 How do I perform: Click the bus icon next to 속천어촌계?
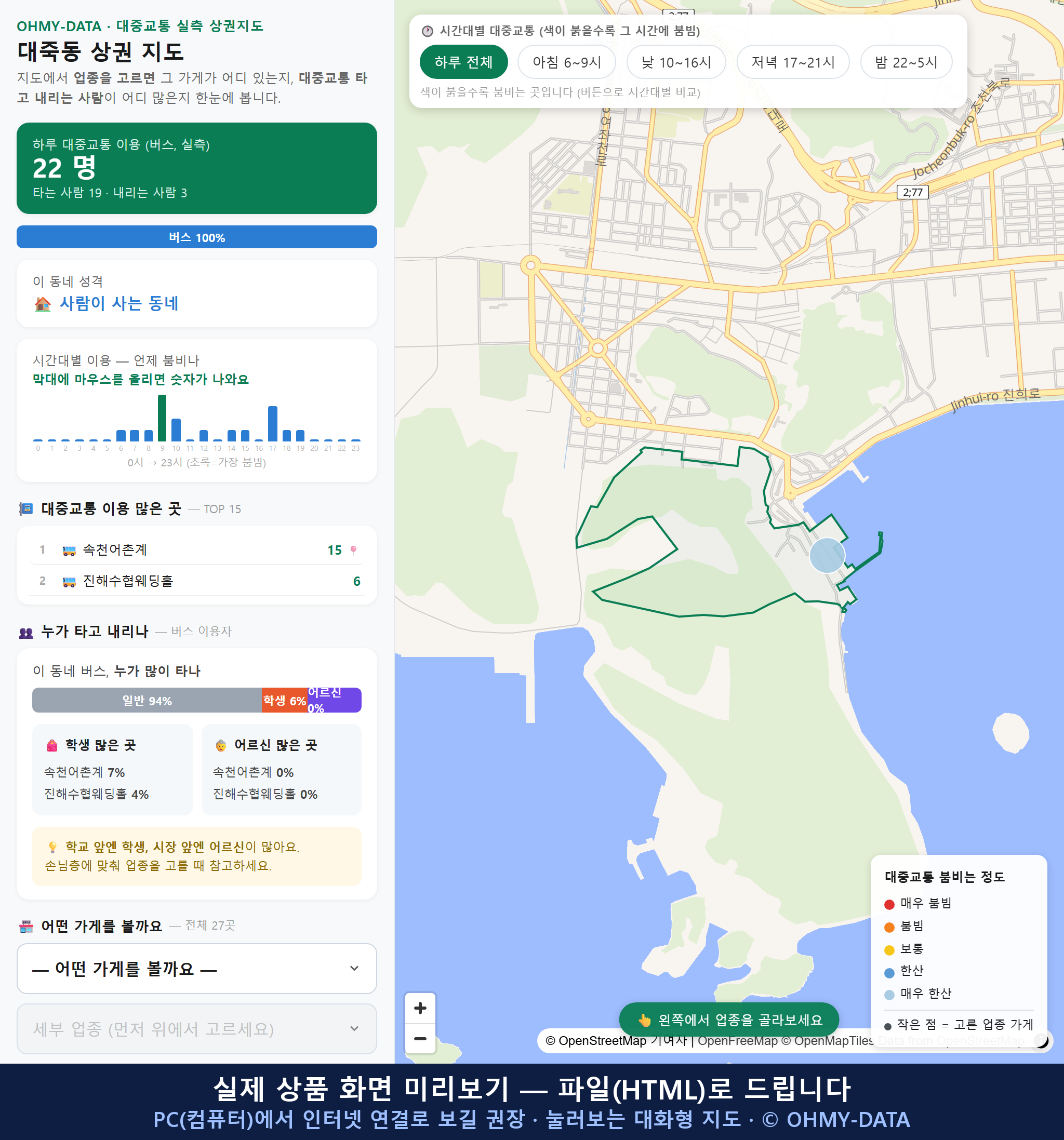pos(69,551)
